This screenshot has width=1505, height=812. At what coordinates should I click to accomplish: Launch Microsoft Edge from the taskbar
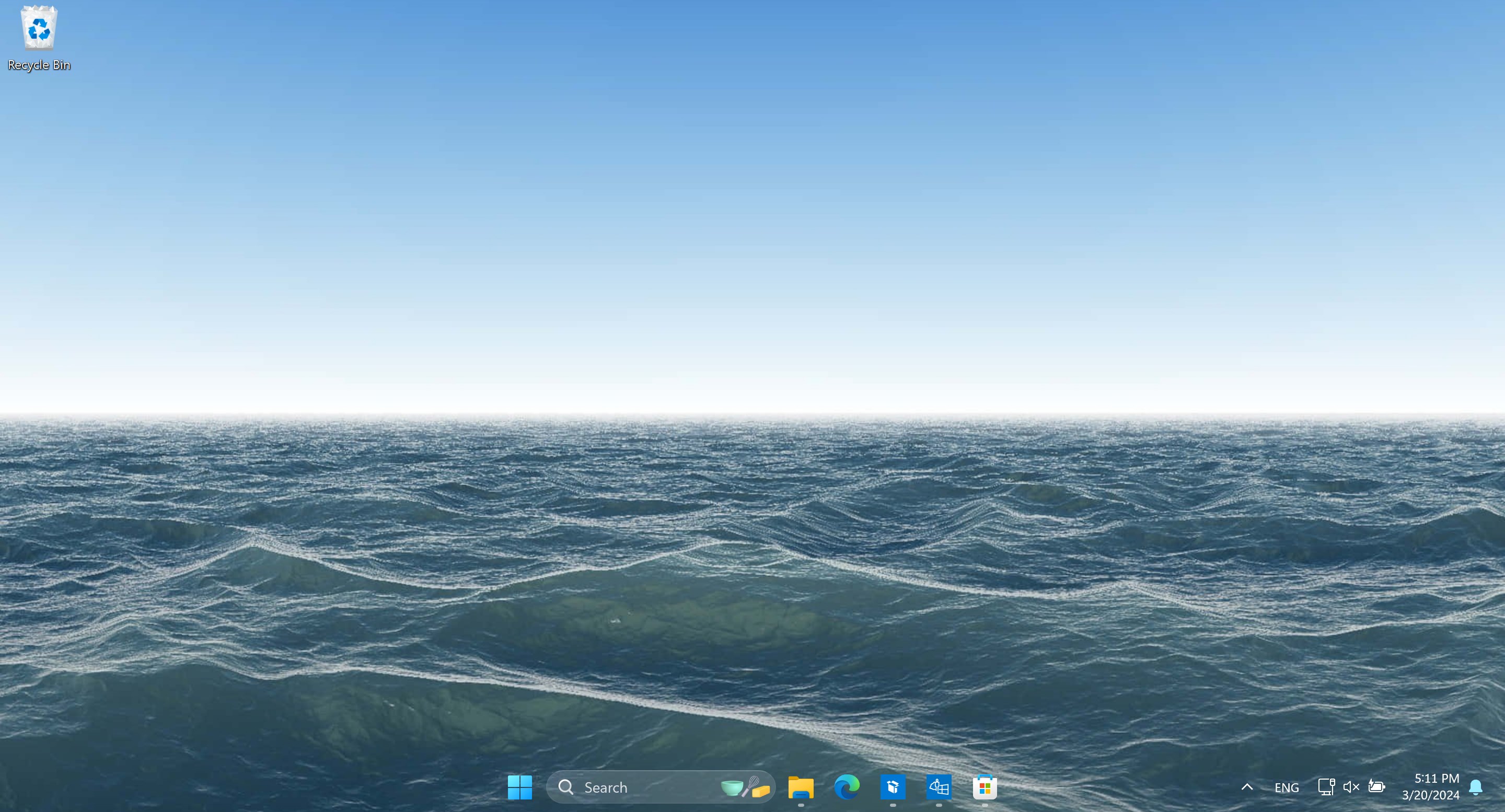point(847,787)
